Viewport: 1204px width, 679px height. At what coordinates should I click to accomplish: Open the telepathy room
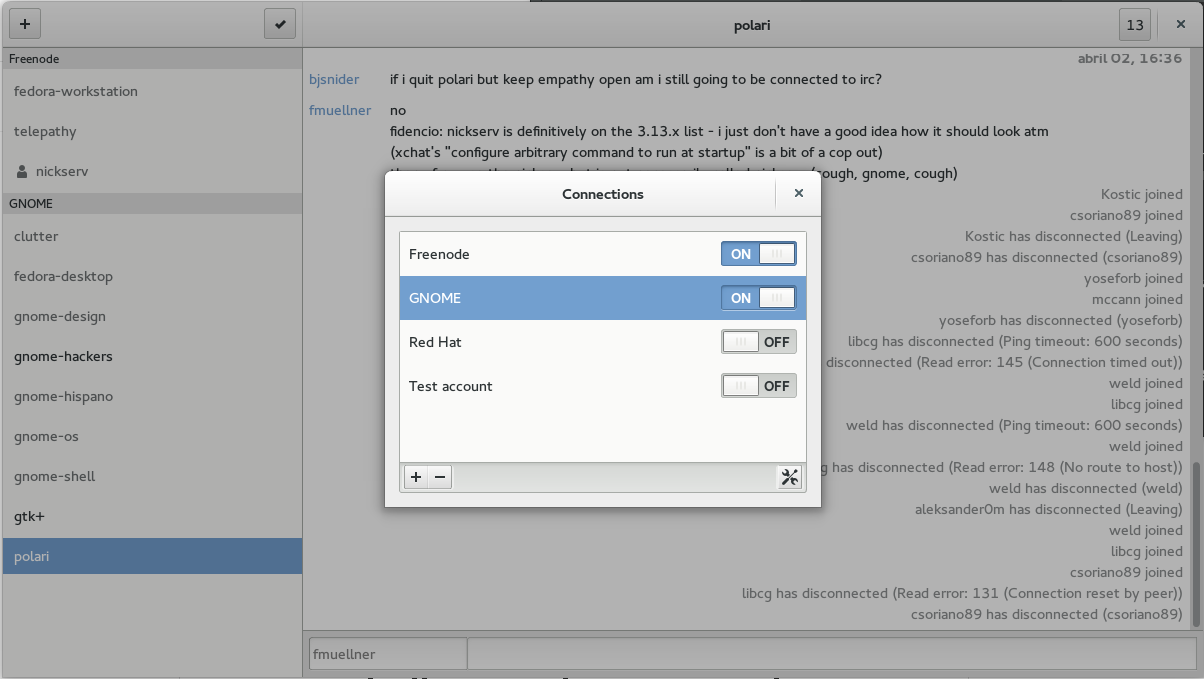pos(152,131)
